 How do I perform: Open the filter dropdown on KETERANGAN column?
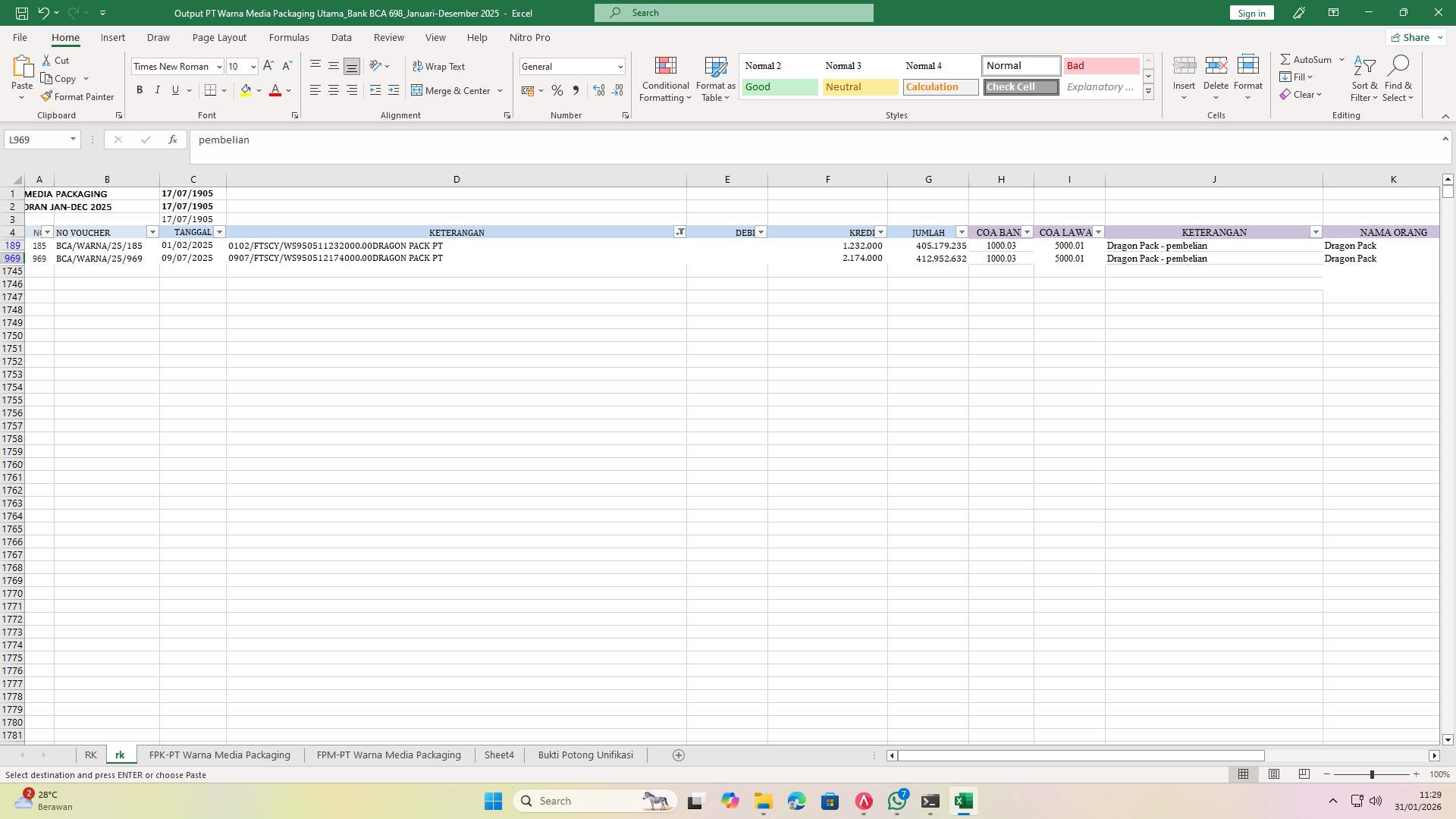pyautogui.click(x=680, y=232)
